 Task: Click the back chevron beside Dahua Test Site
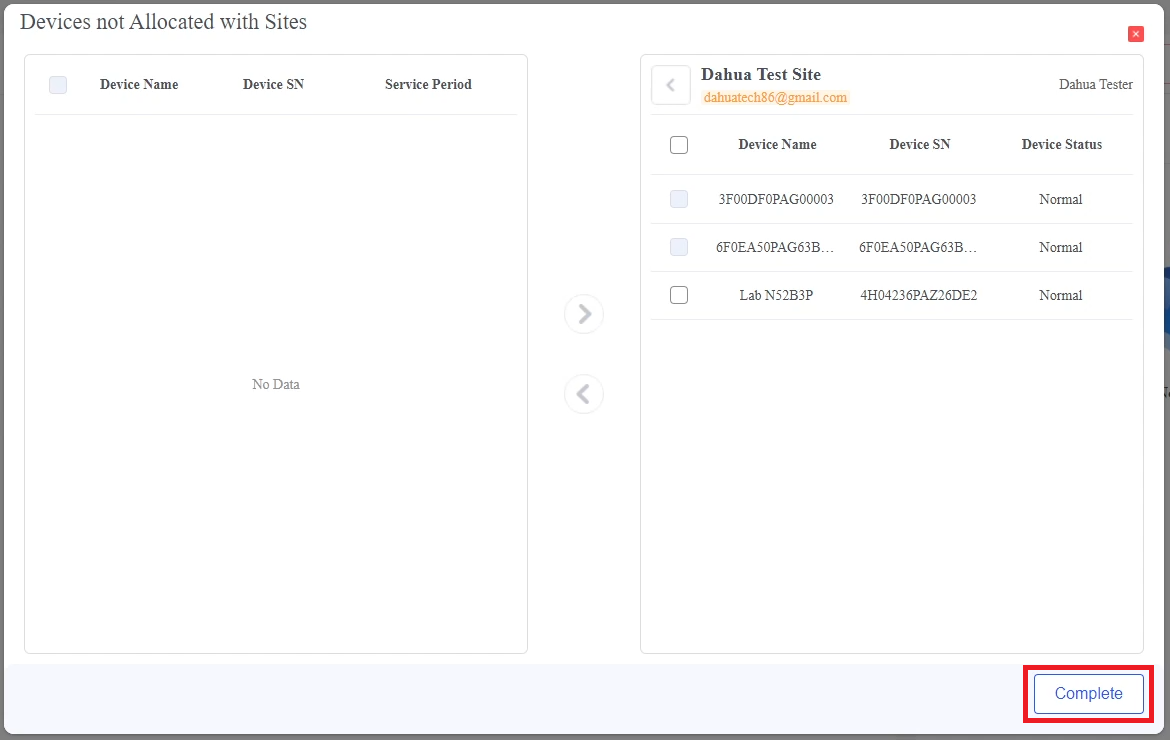(x=671, y=85)
